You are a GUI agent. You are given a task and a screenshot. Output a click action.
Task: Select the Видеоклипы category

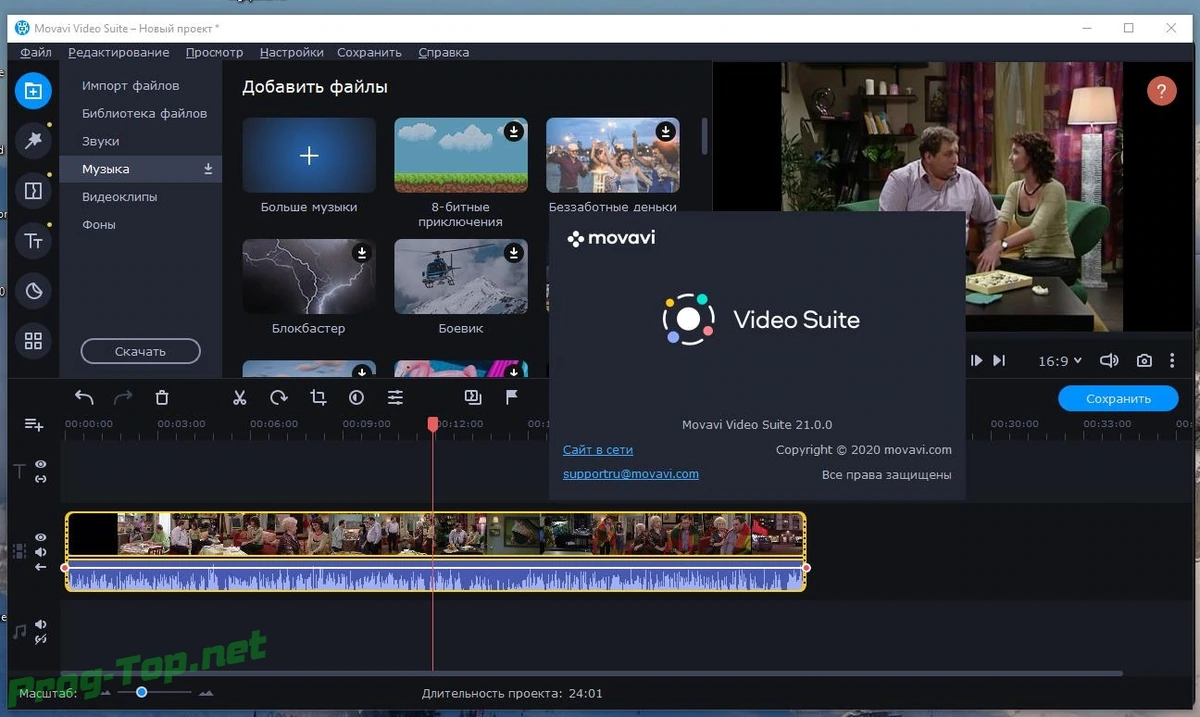pyautogui.click(x=120, y=197)
